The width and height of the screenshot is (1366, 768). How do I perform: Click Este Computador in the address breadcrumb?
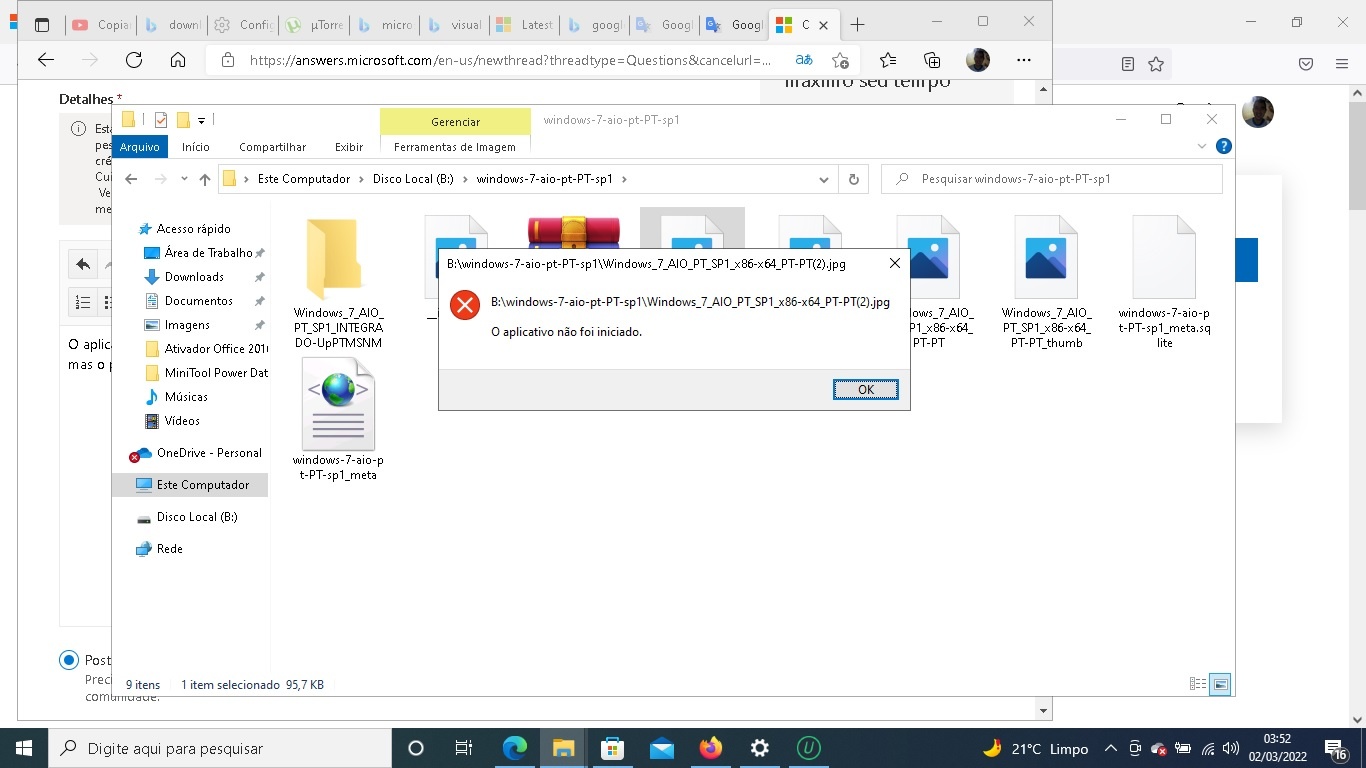(x=304, y=179)
